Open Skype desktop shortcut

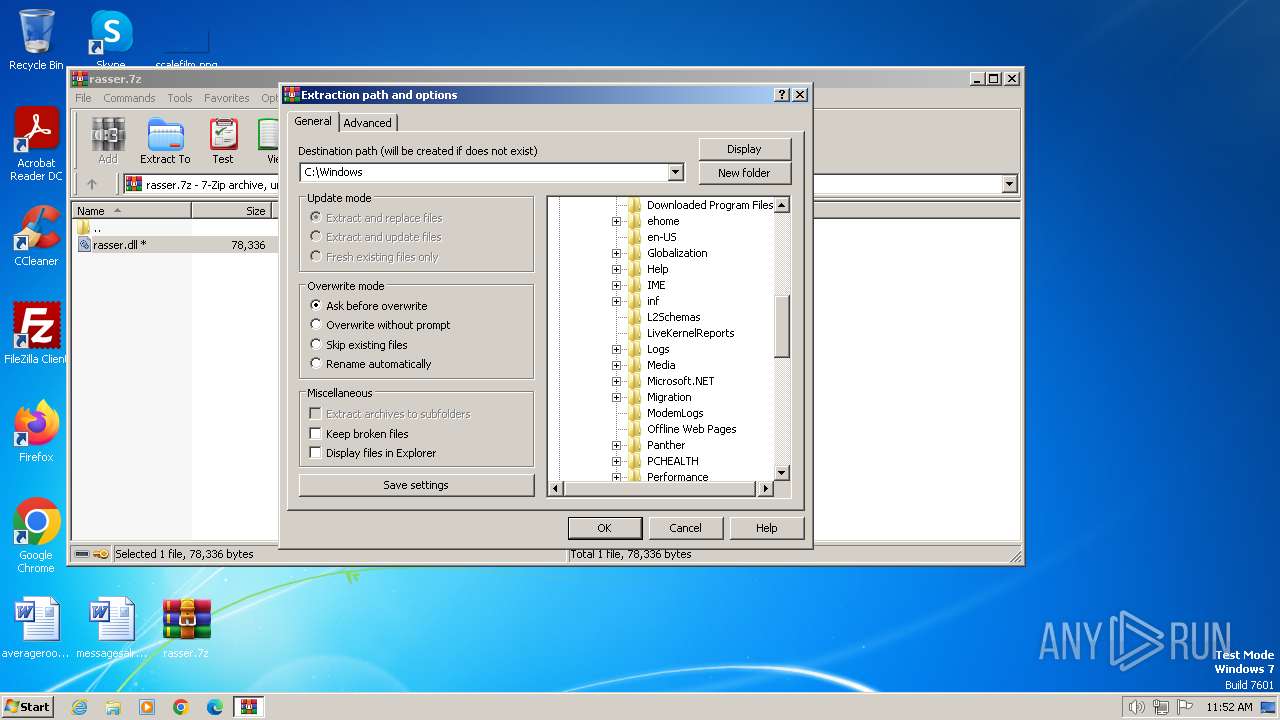111,40
